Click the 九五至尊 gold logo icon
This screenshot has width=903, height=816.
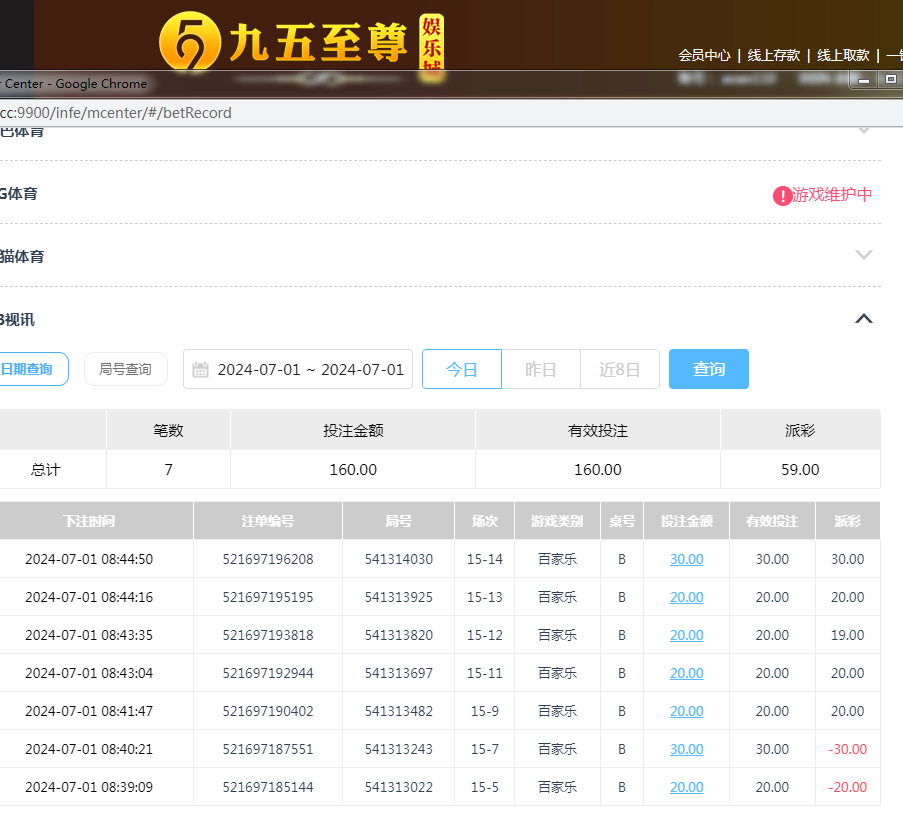(x=189, y=42)
